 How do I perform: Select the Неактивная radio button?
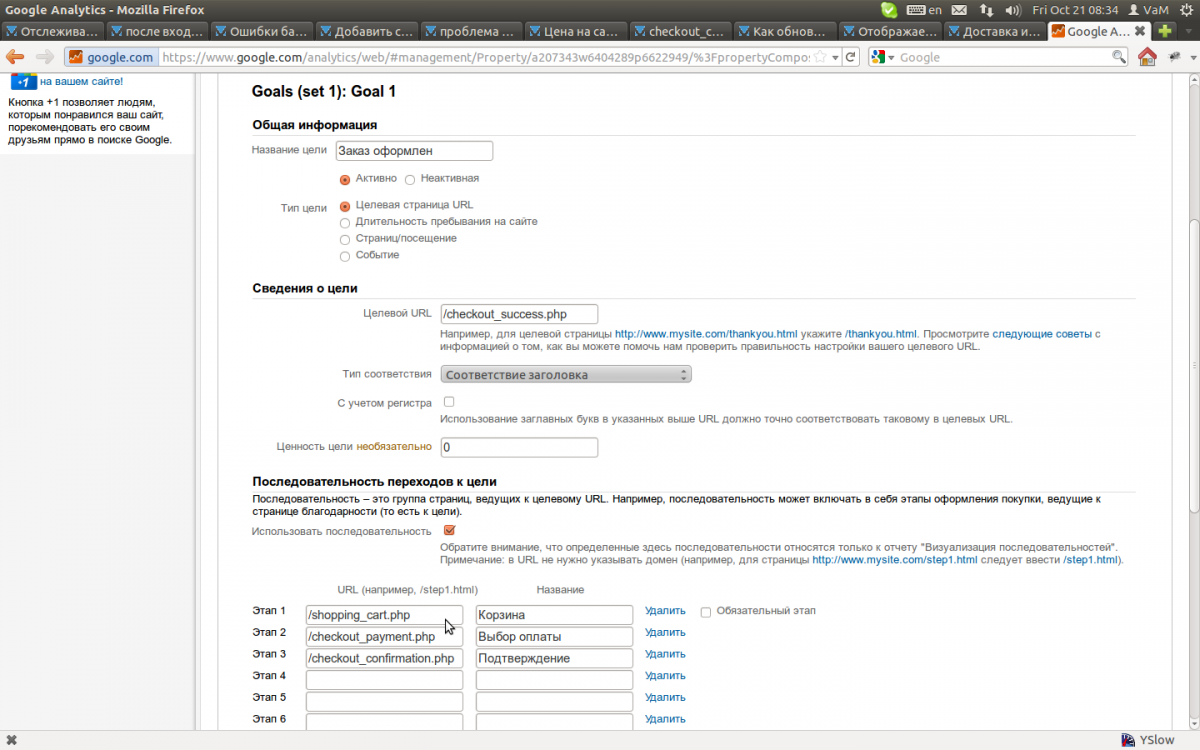410,180
